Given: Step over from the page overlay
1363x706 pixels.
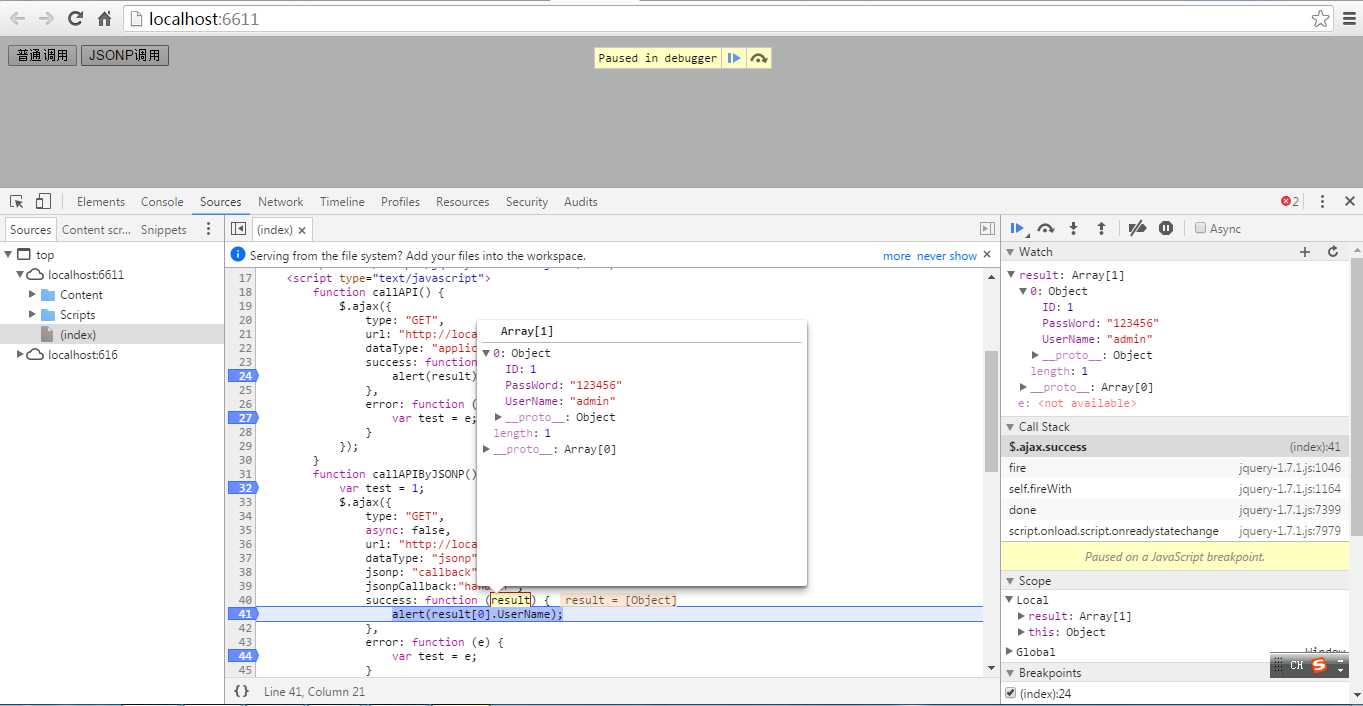Looking at the screenshot, I should pos(759,58).
